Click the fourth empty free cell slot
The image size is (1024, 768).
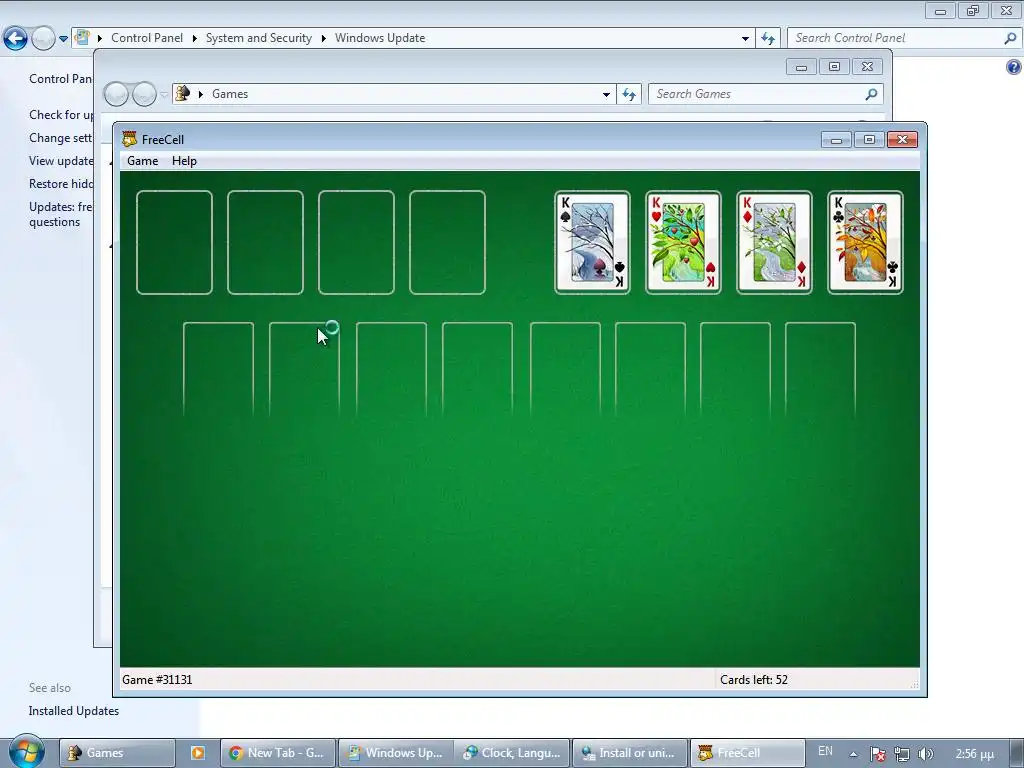point(447,242)
